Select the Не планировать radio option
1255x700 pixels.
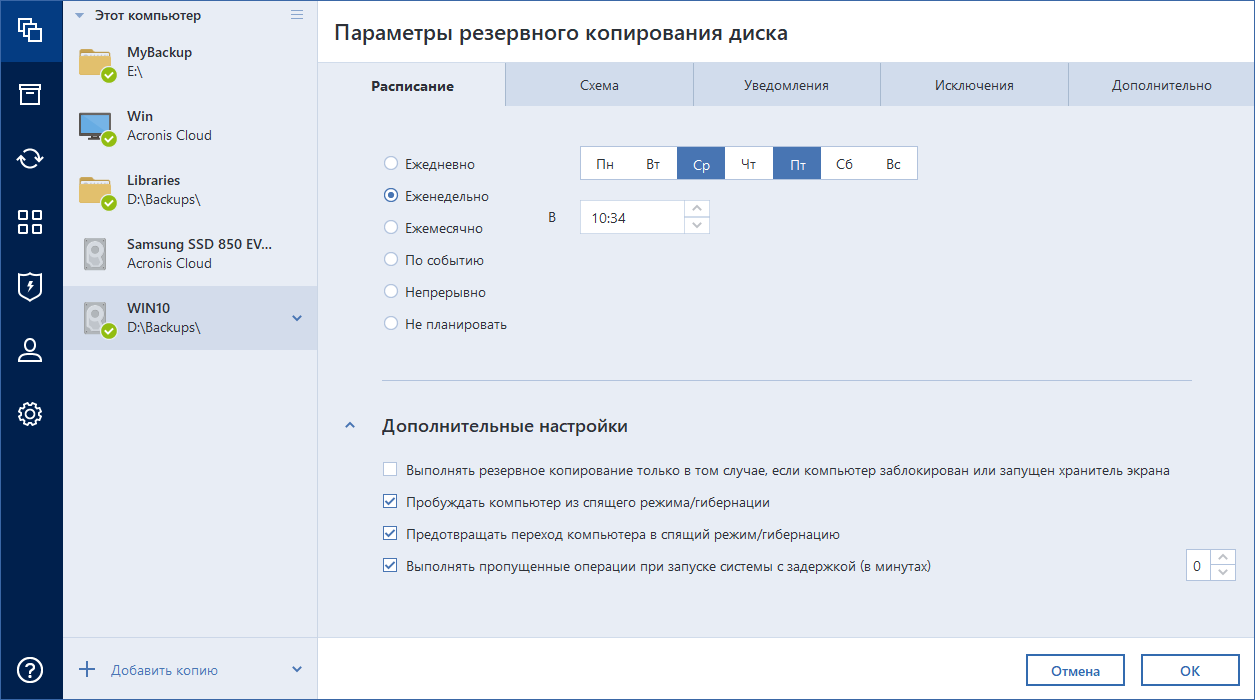pos(391,324)
